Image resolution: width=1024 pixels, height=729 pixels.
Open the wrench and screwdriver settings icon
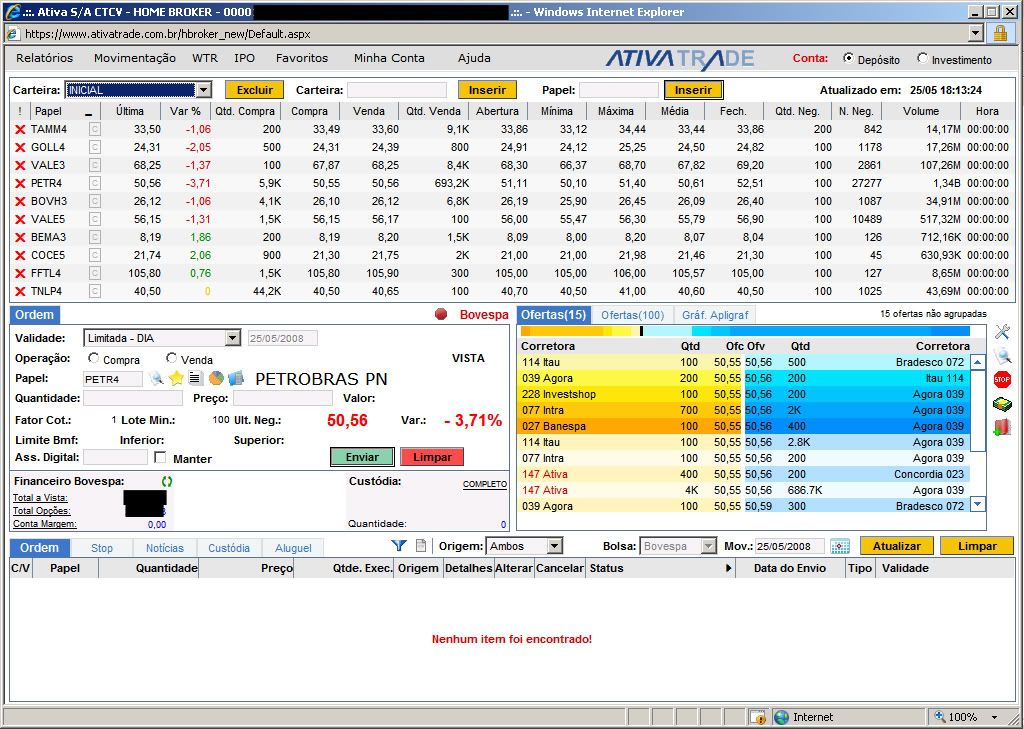[x=1002, y=332]
